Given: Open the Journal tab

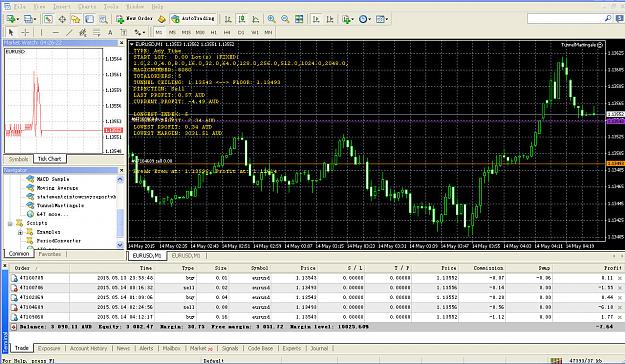Looking at the screenshot, I should pyautogui.click(x=319, y=348).
